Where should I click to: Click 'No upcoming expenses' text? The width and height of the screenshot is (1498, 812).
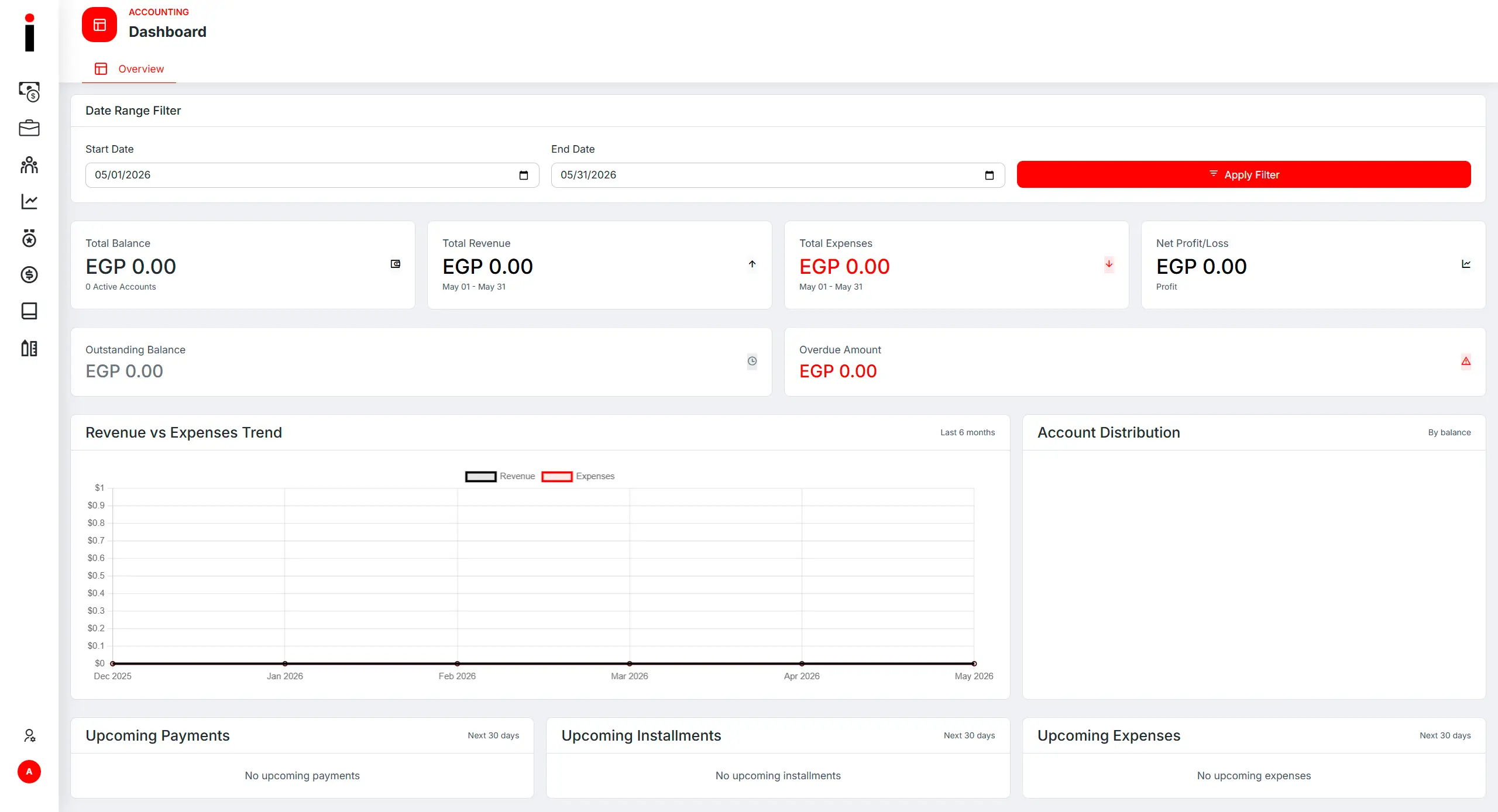click(x=1254, y=775)
